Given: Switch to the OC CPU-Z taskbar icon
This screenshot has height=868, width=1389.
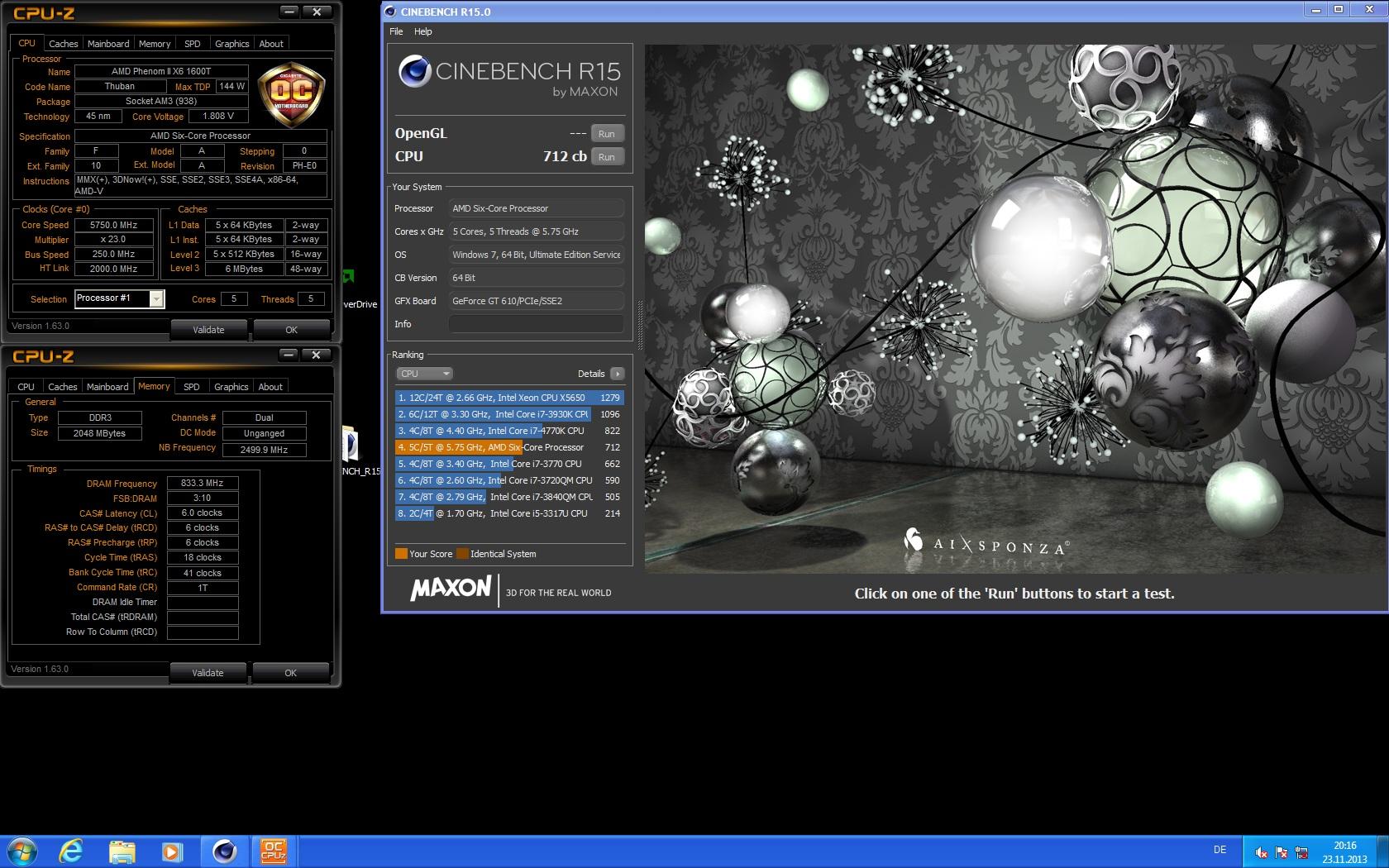Looking at the screenshot, I should pos(274,851).
